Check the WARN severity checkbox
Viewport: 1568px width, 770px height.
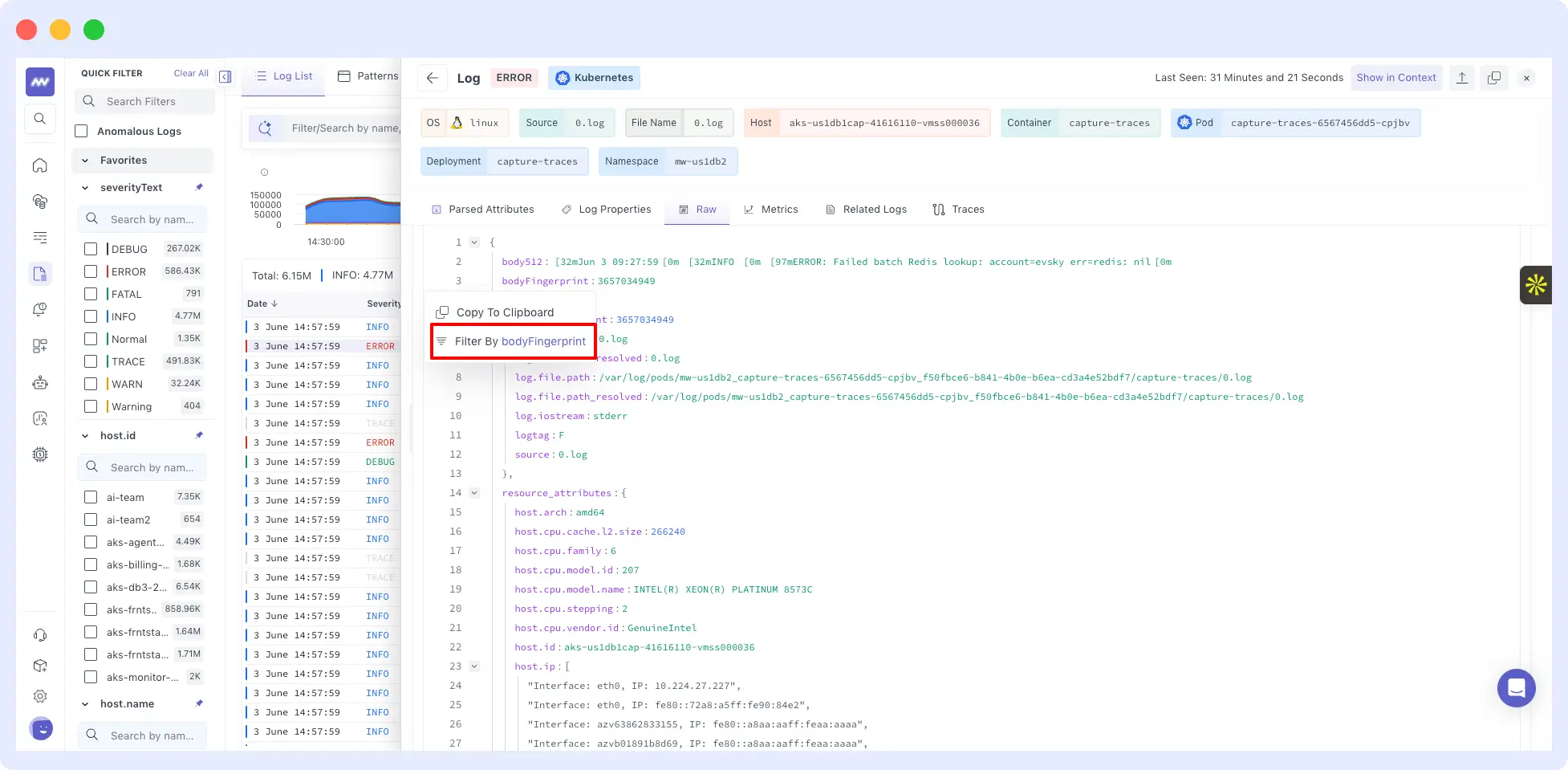91,384
